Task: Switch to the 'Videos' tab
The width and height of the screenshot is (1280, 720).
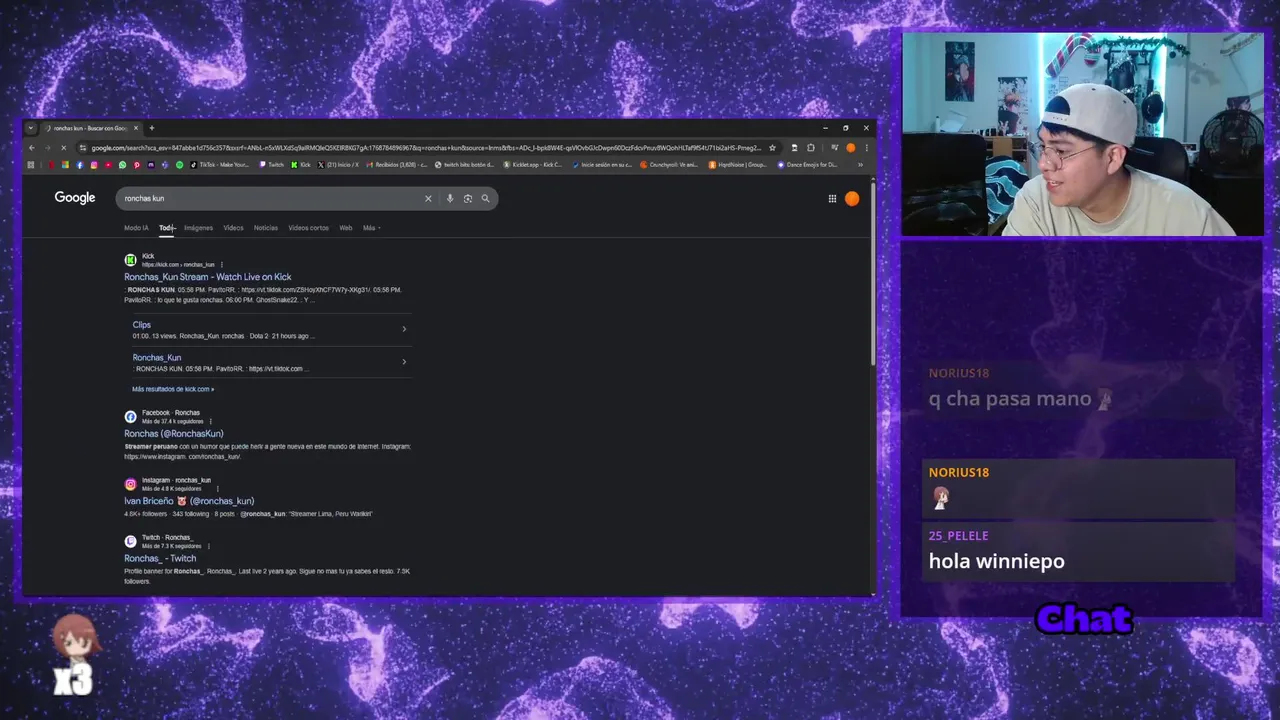Action: tap(233, 228)
